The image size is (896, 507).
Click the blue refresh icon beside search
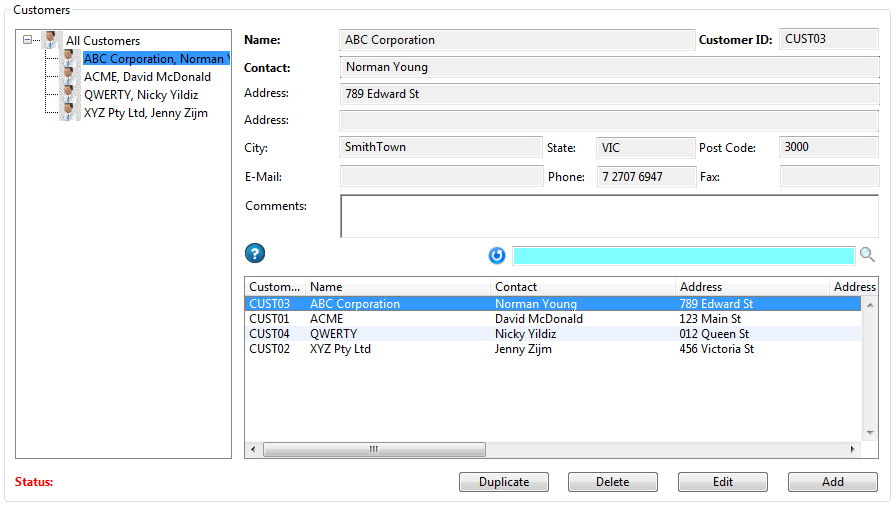pyautogui.click(x=497, y=255)
